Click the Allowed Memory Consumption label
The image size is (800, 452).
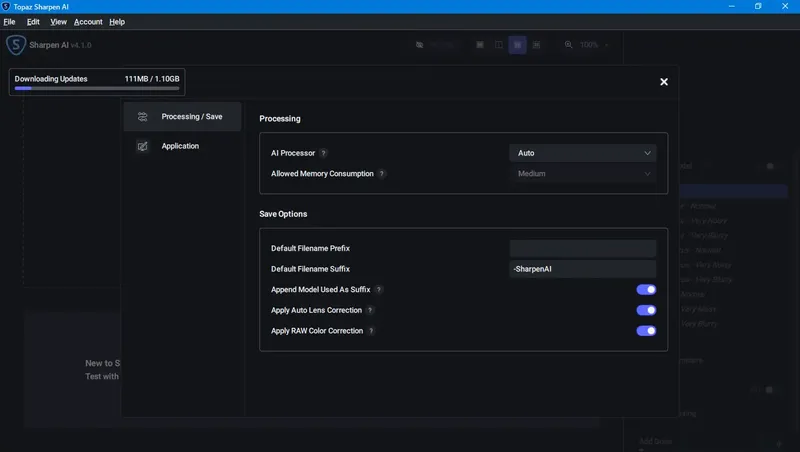[x=322, y=174]
